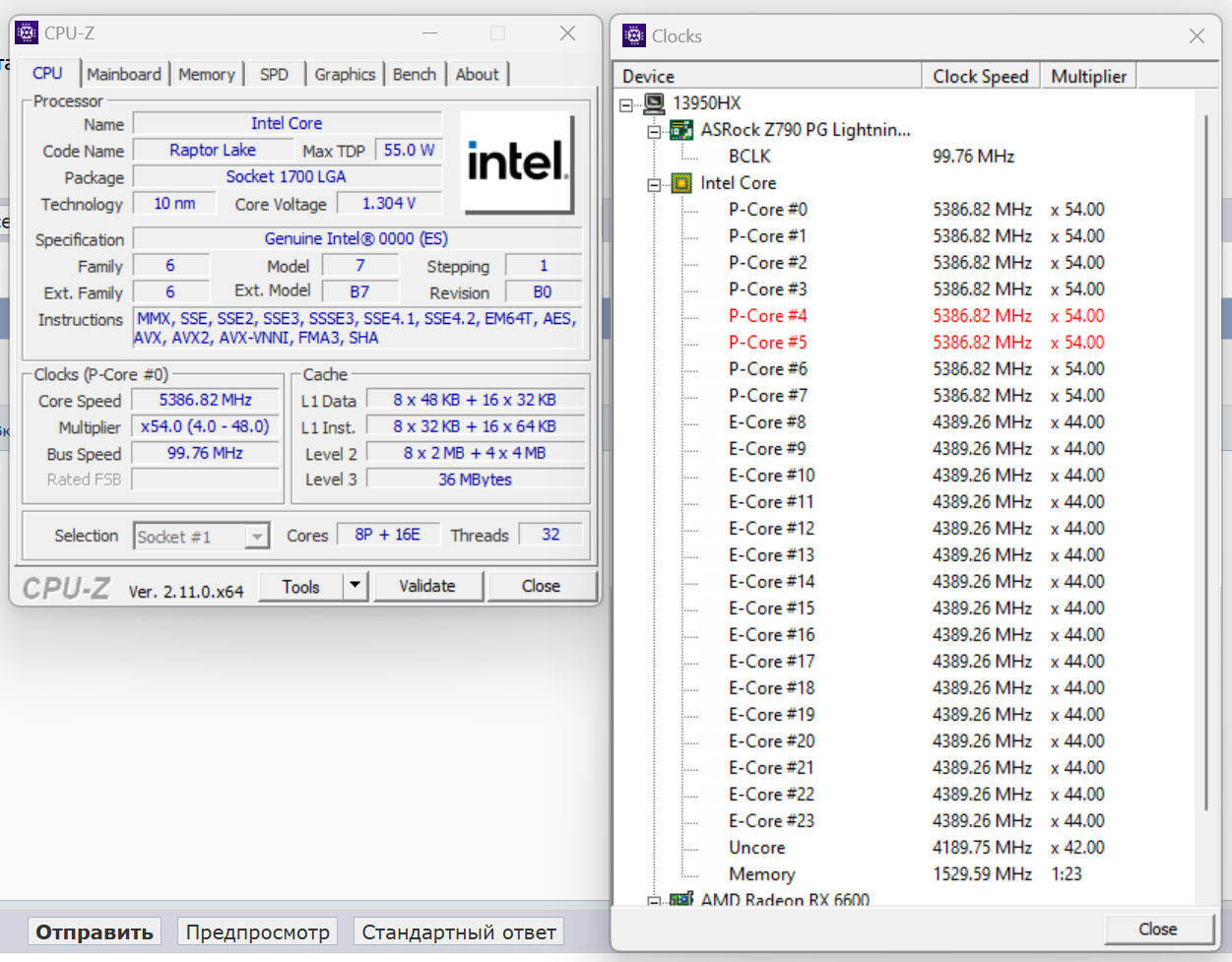Switch to the Graphics tab
This screenshot has height=962, width=1232.
pos(345,74)
